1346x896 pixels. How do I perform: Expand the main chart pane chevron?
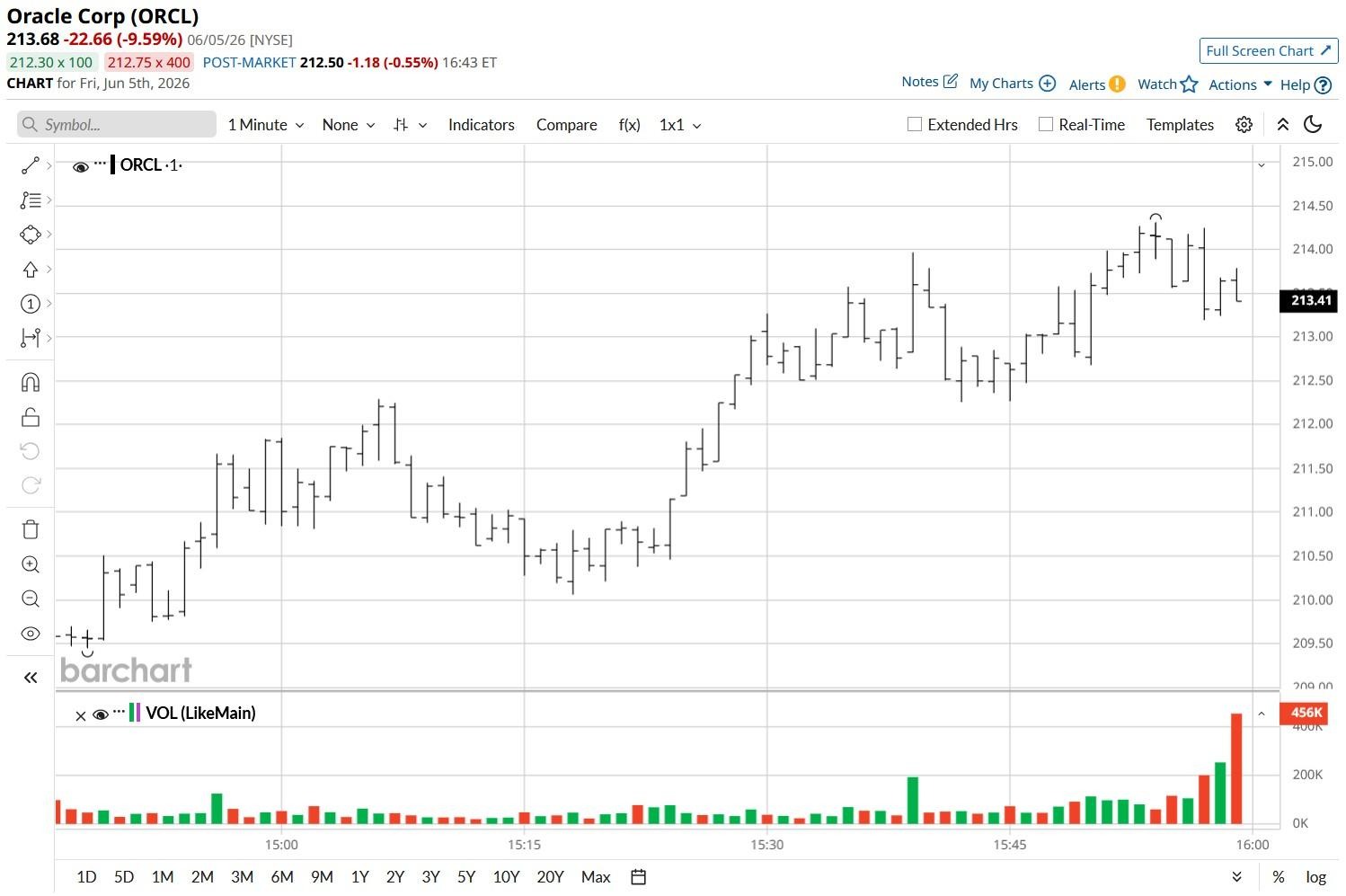point(1262,165)
